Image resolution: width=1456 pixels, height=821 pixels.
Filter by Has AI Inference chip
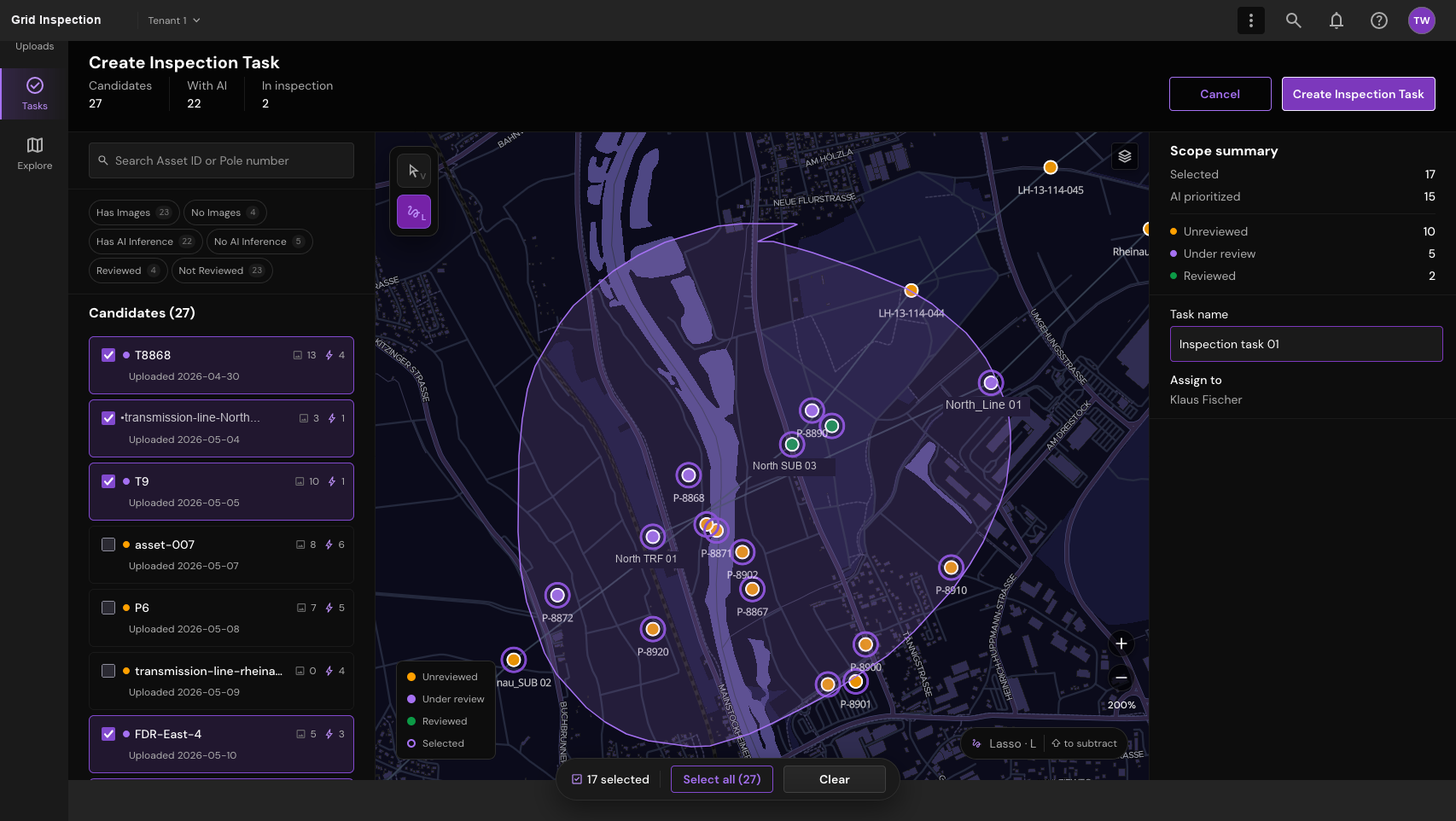145,242
